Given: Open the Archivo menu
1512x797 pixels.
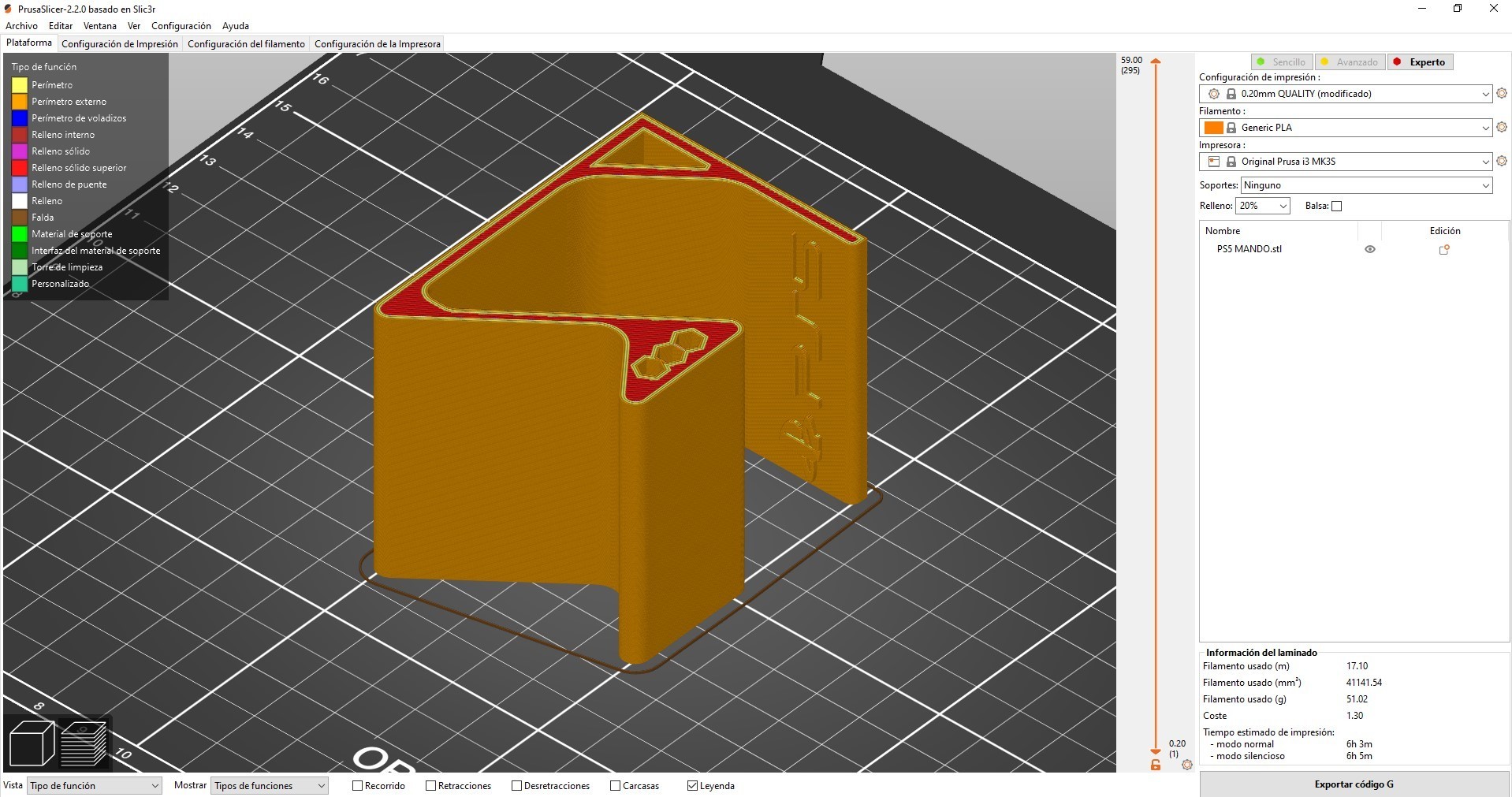Looking at the screenshot, I should pyautogui.click(x=21, y=26).
